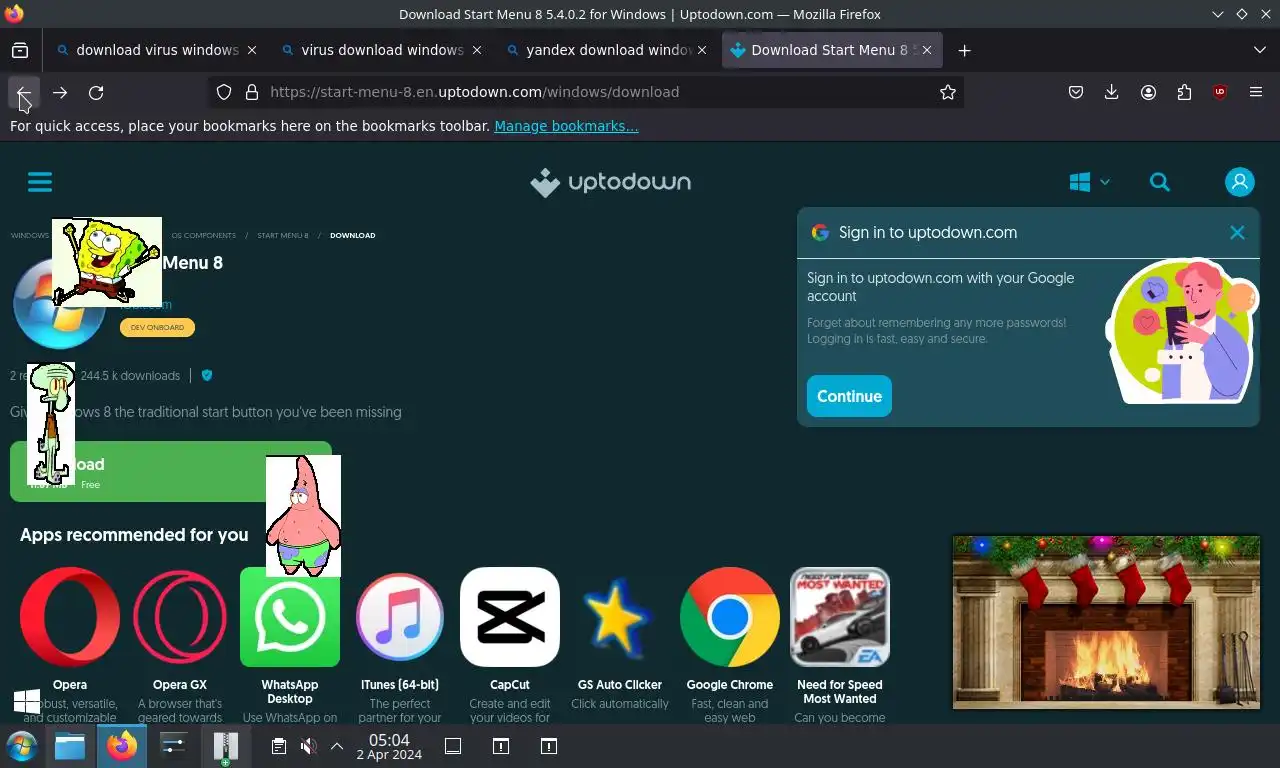List all tabs with the chevron
This screenshot has width=1280, height=768.
[1259, 50]
